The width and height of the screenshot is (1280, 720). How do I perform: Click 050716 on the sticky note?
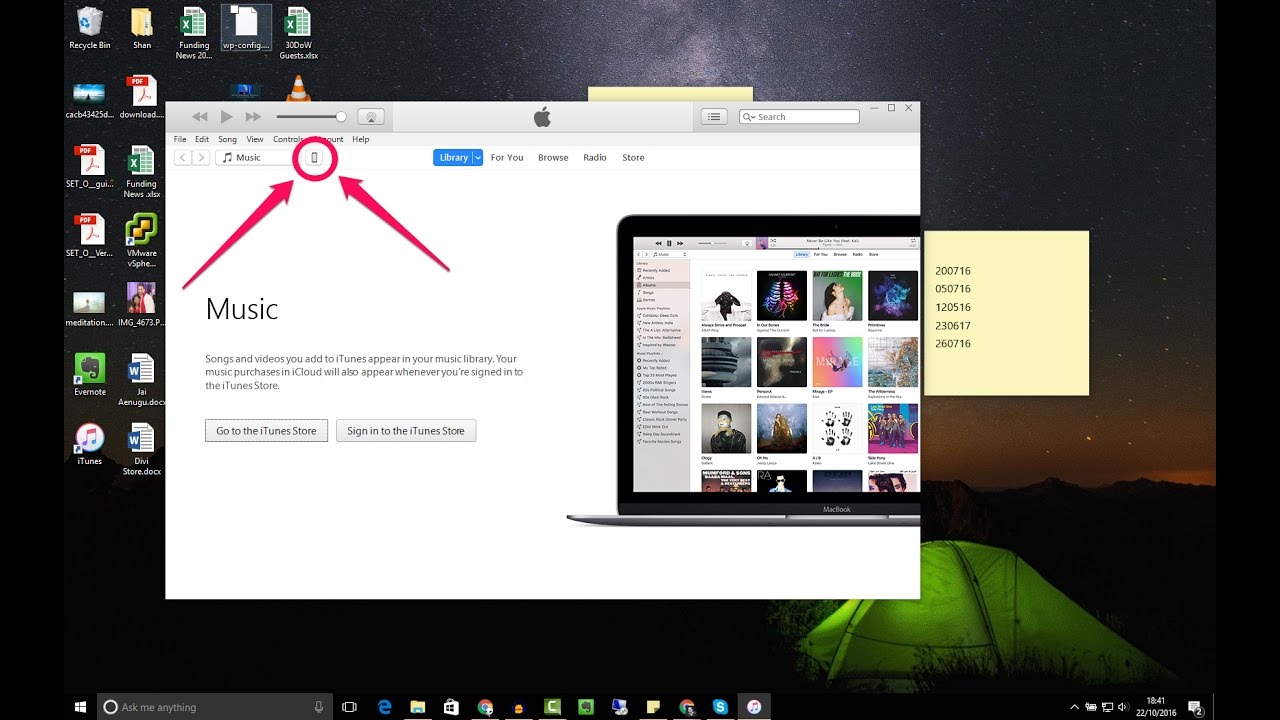tap(953, 289)
